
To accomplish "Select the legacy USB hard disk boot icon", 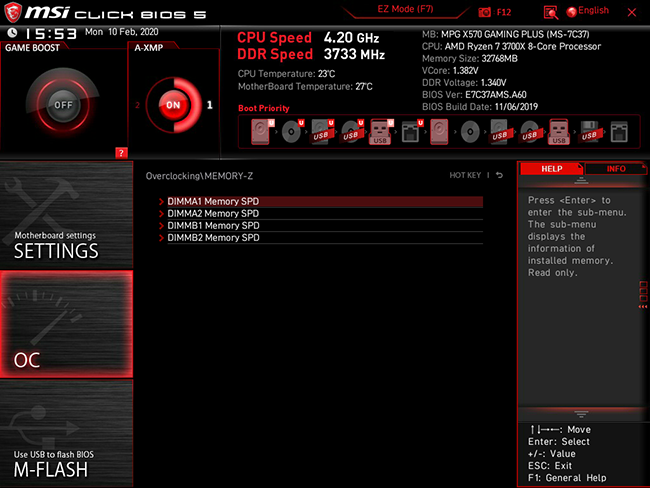I will 500,132.
